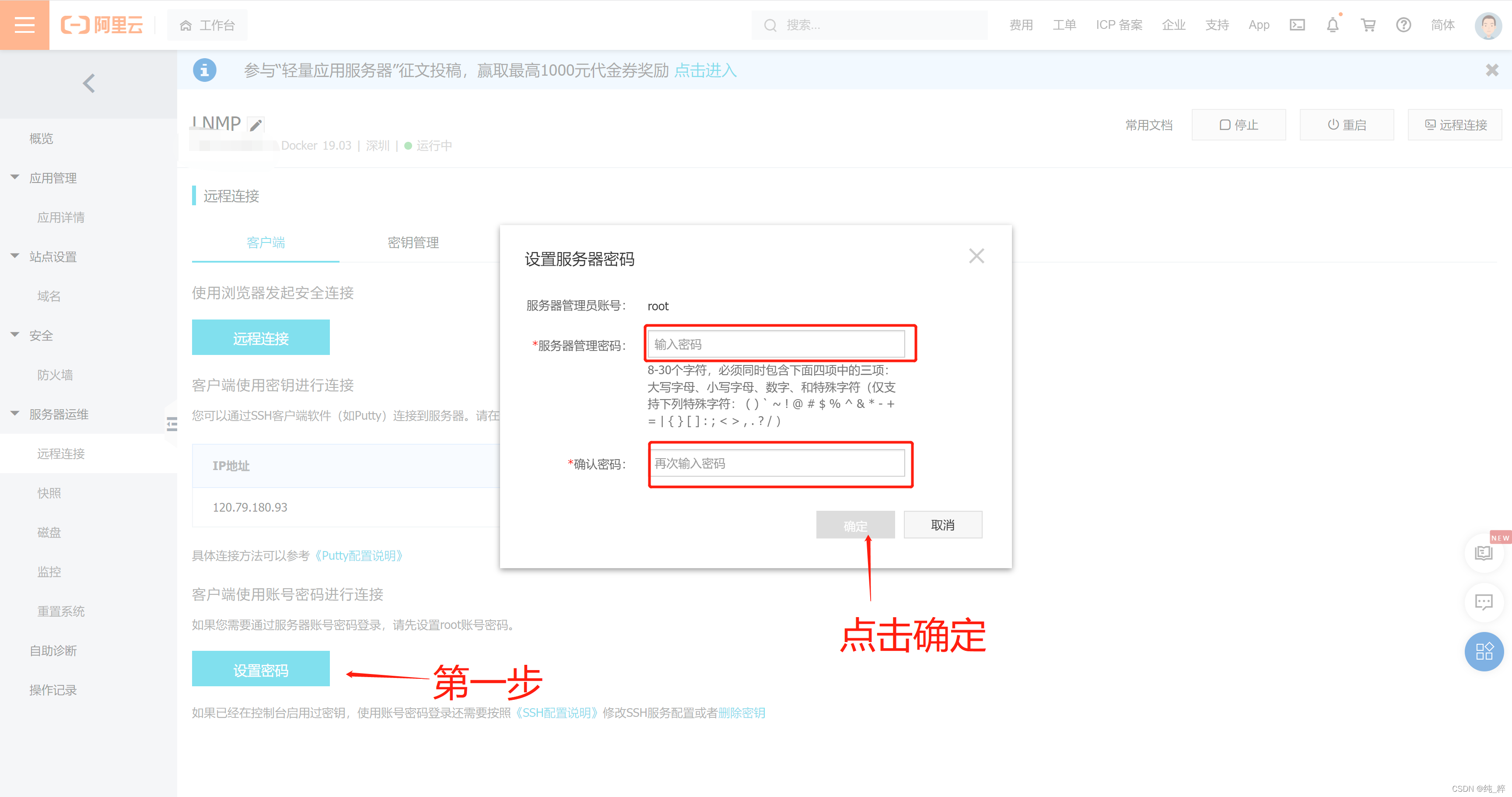
Task: Click the top-right 远程连接 button
Action: (x=1455, y=124)
